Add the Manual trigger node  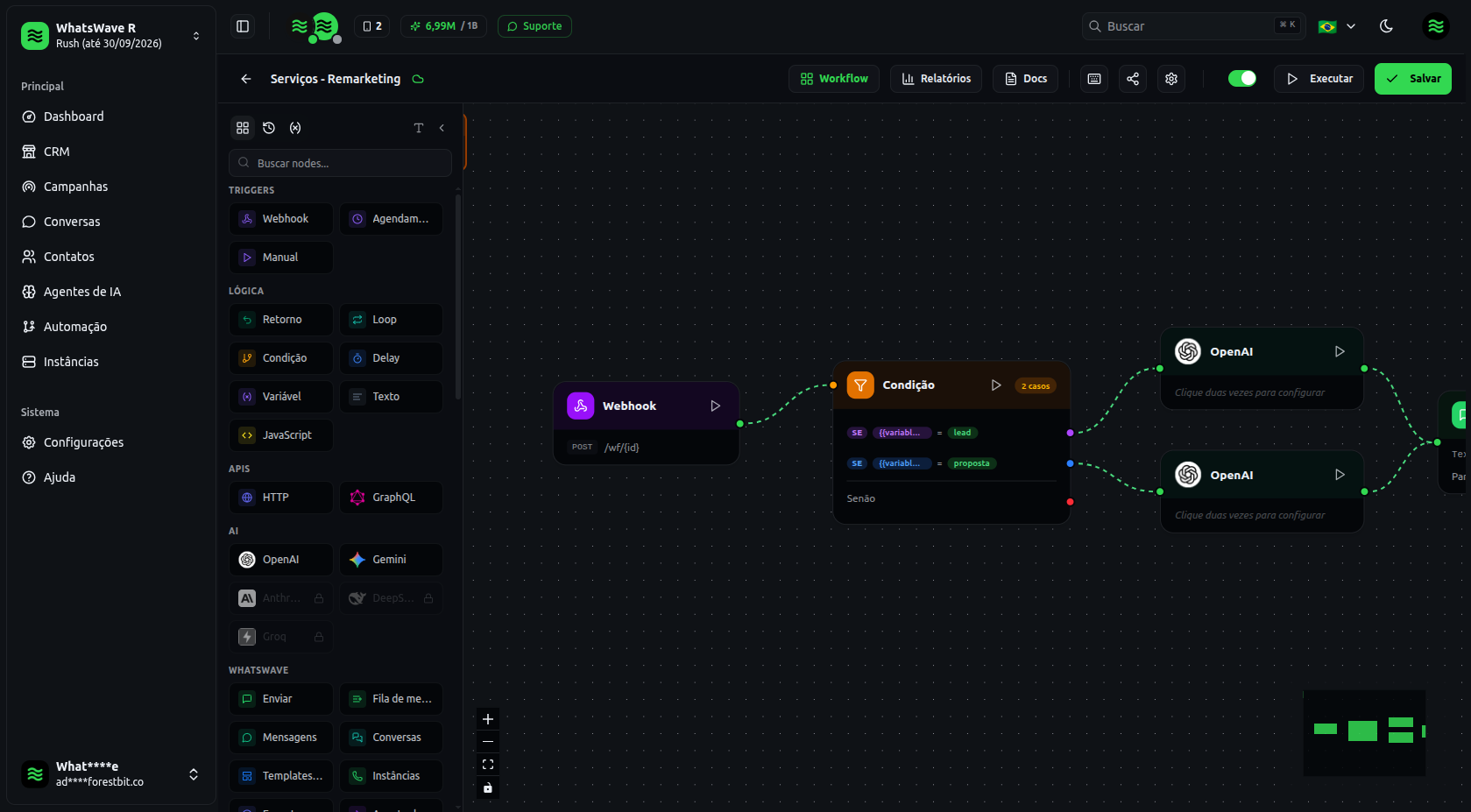[281, 258]
